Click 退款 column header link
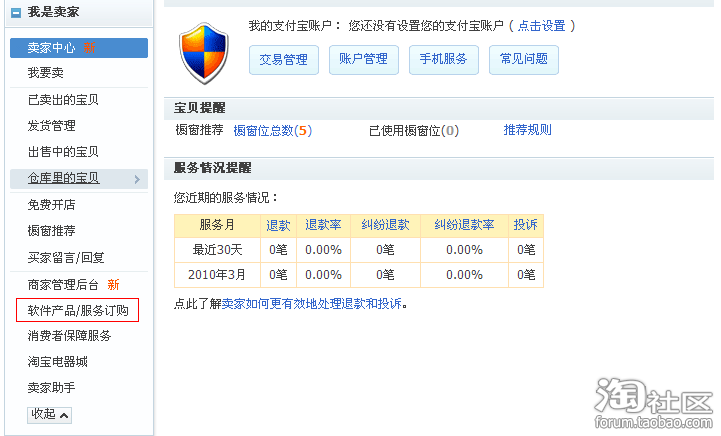Viewport: 721px width, 436px height. pos(278,225)
